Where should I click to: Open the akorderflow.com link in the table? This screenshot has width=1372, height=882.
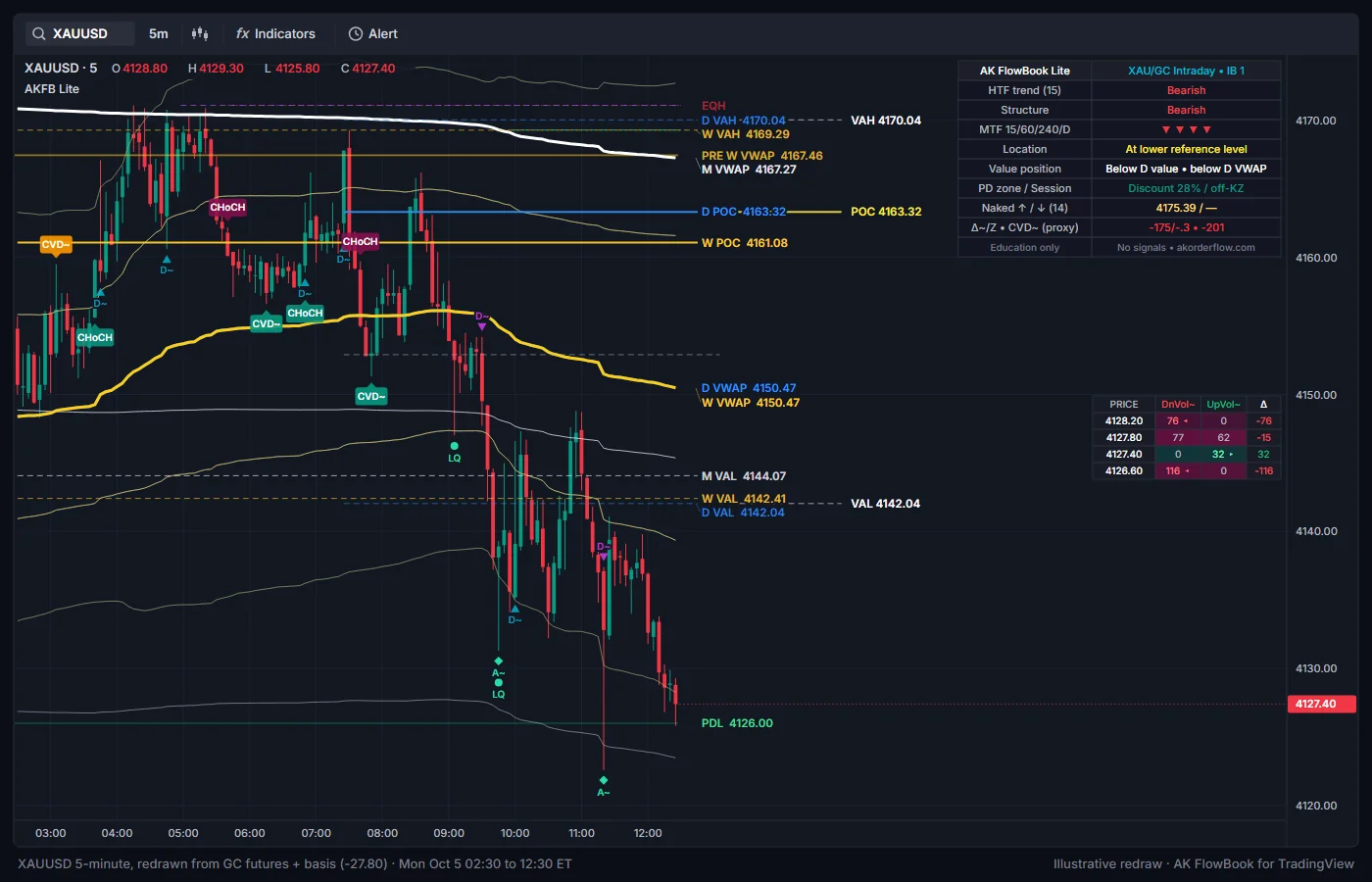[x=1215, y=248]
